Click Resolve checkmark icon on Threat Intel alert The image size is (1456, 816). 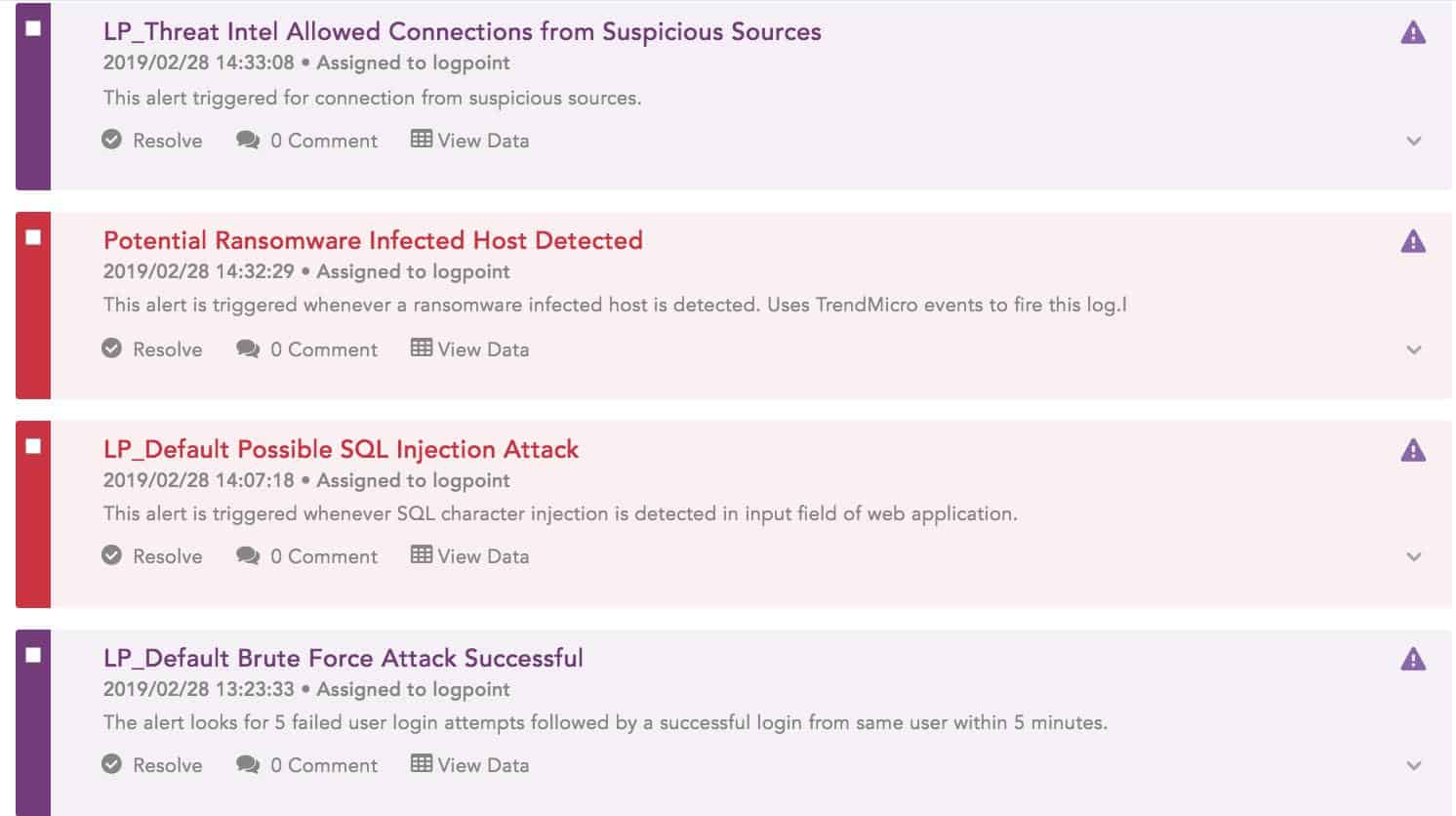pos(112,140)
